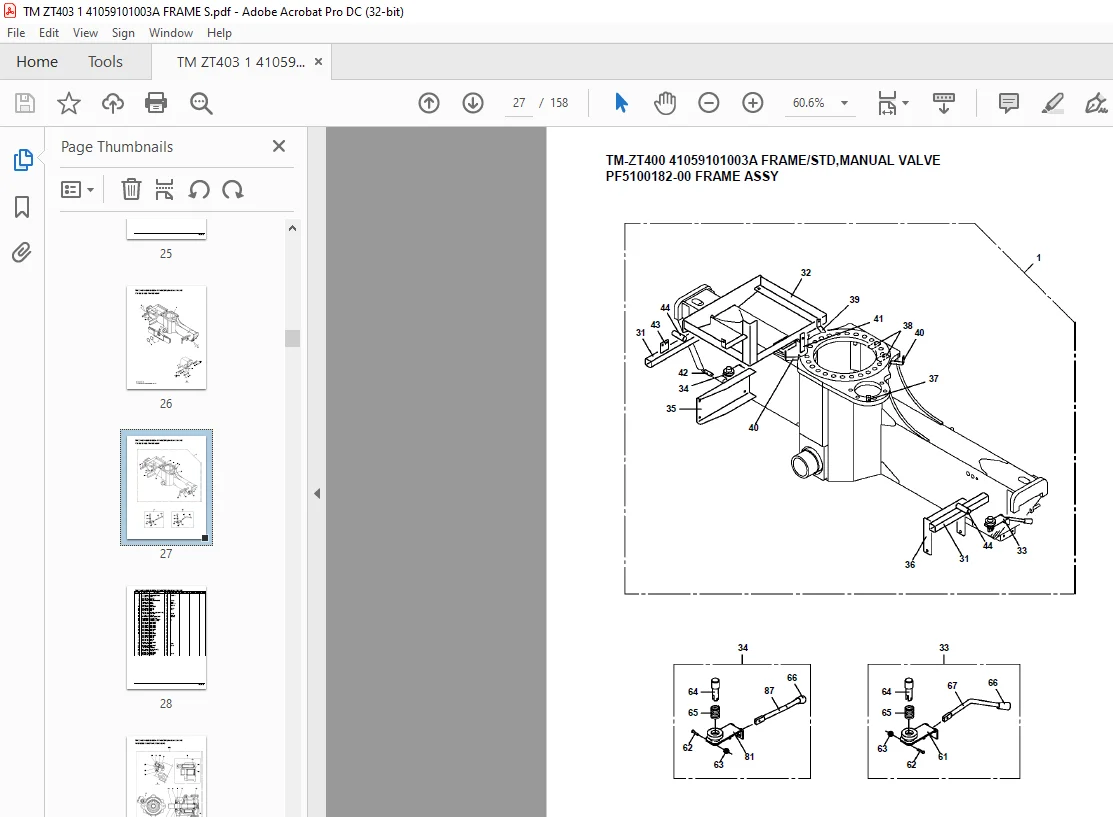Close the TM ZT403 document tab

pos(318,62)
